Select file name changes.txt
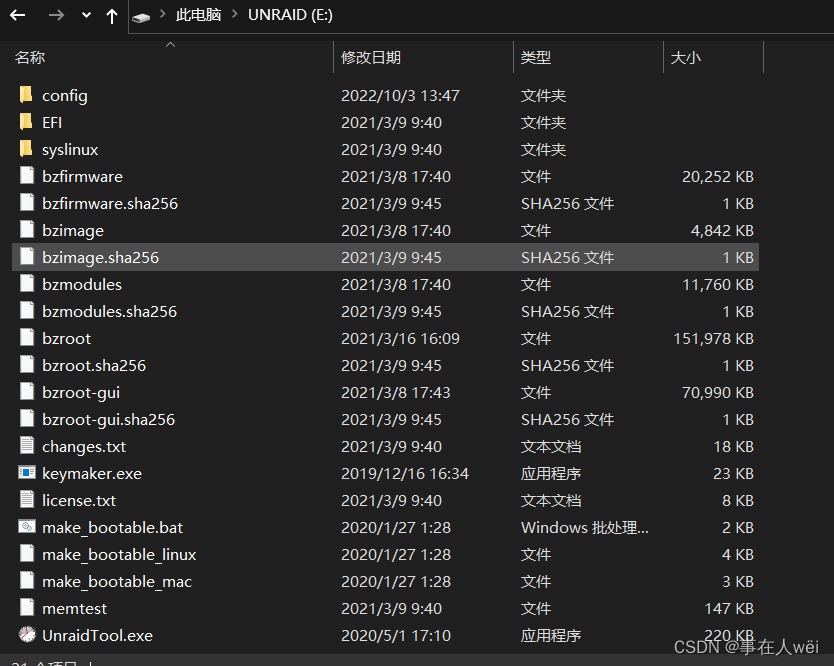 click(84, 447)
